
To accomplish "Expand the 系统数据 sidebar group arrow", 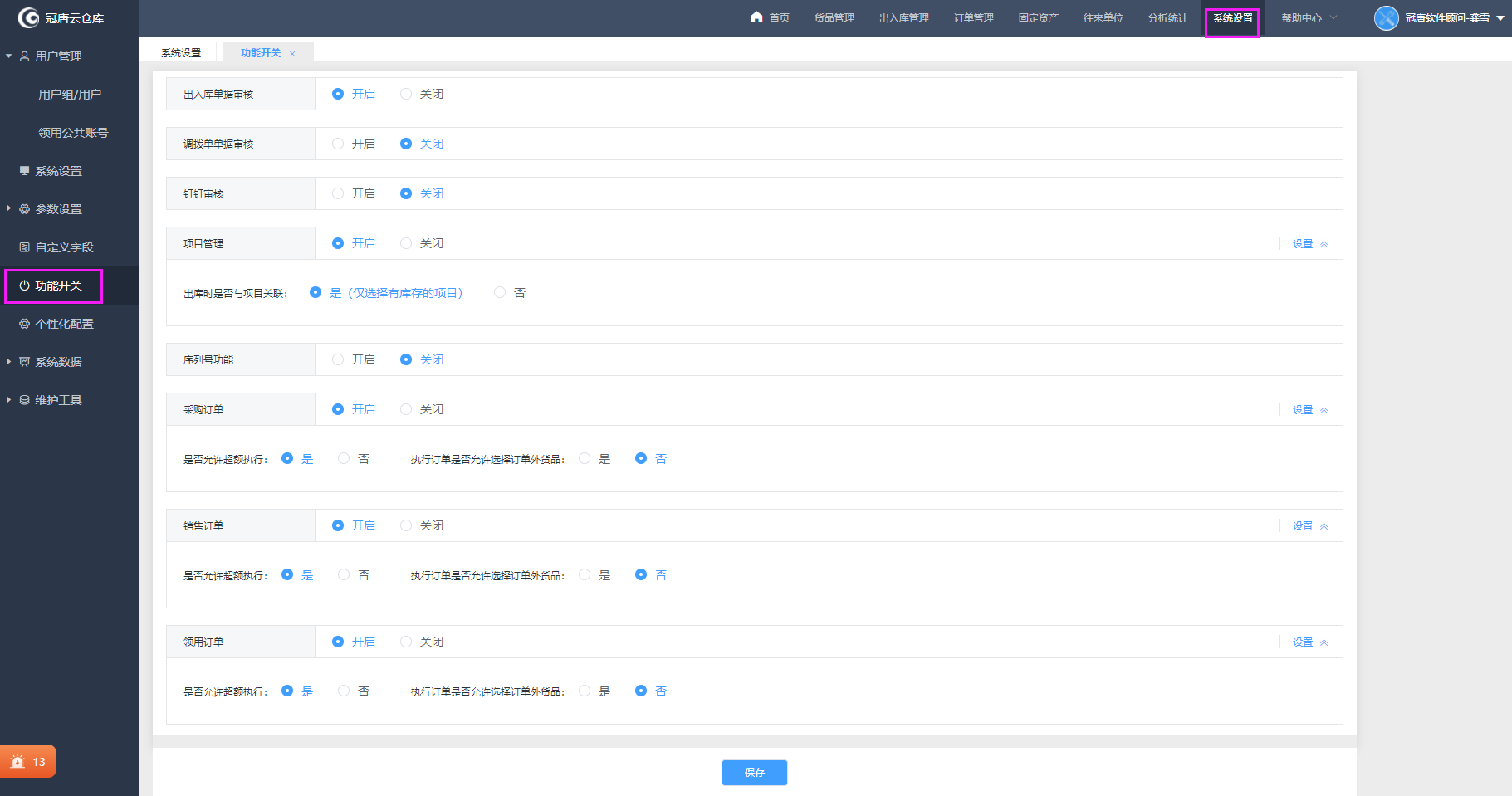I will 8,361.
